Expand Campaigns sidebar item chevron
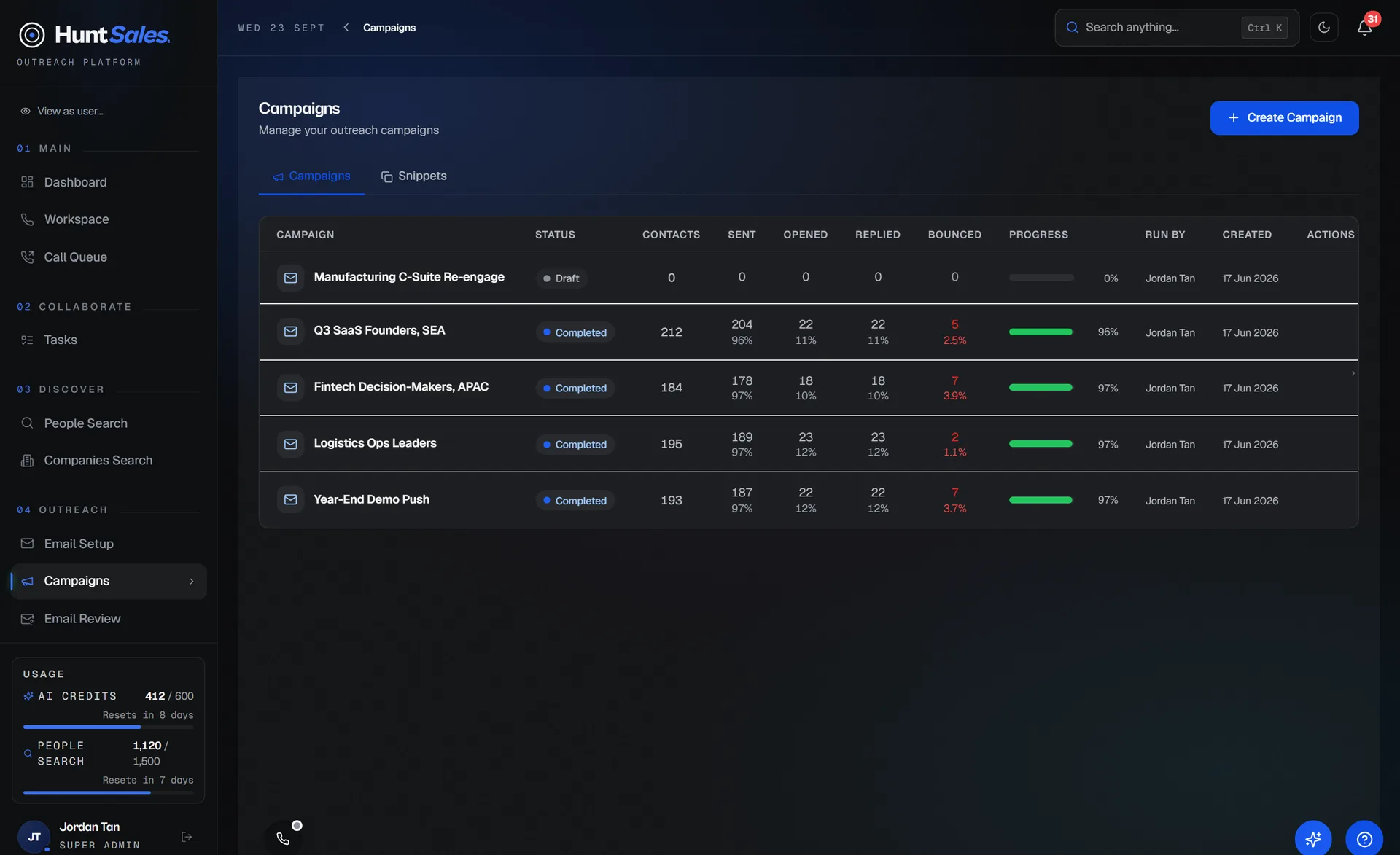 coord(192,582)
